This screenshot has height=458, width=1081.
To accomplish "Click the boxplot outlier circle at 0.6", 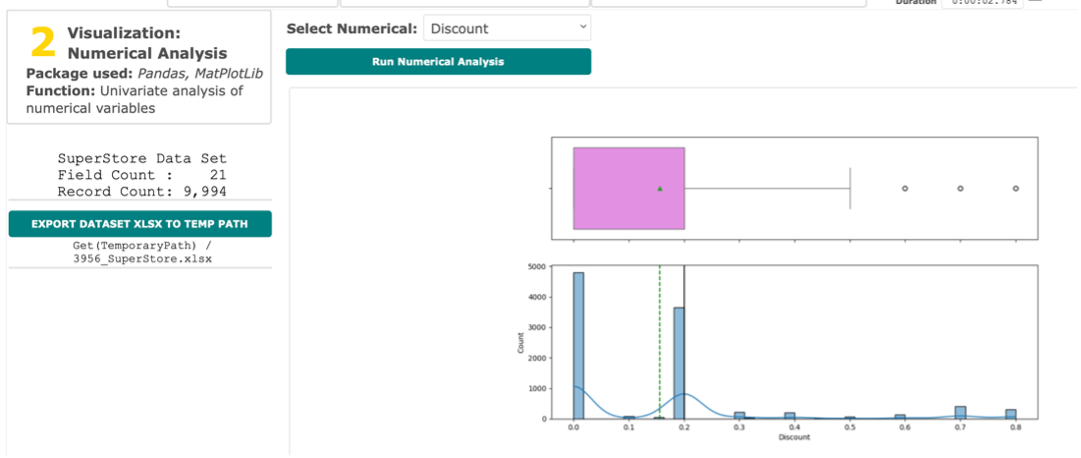I will 904,188.
